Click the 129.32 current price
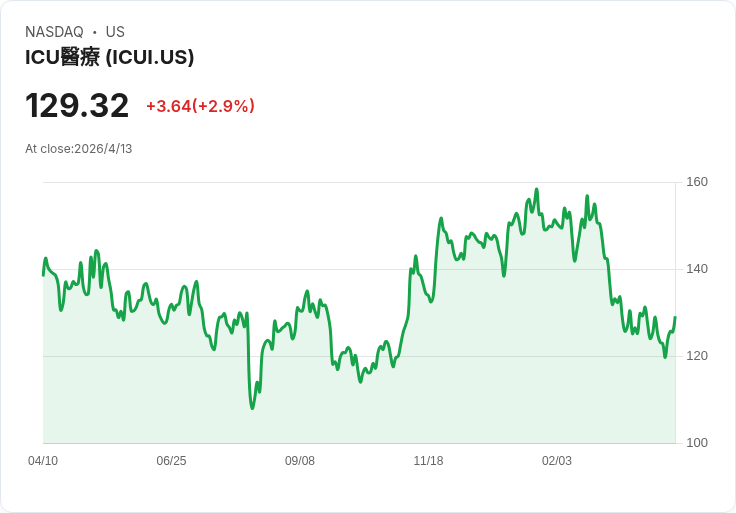The width and height of the screenshot is (736, 513). pos(77,106)
